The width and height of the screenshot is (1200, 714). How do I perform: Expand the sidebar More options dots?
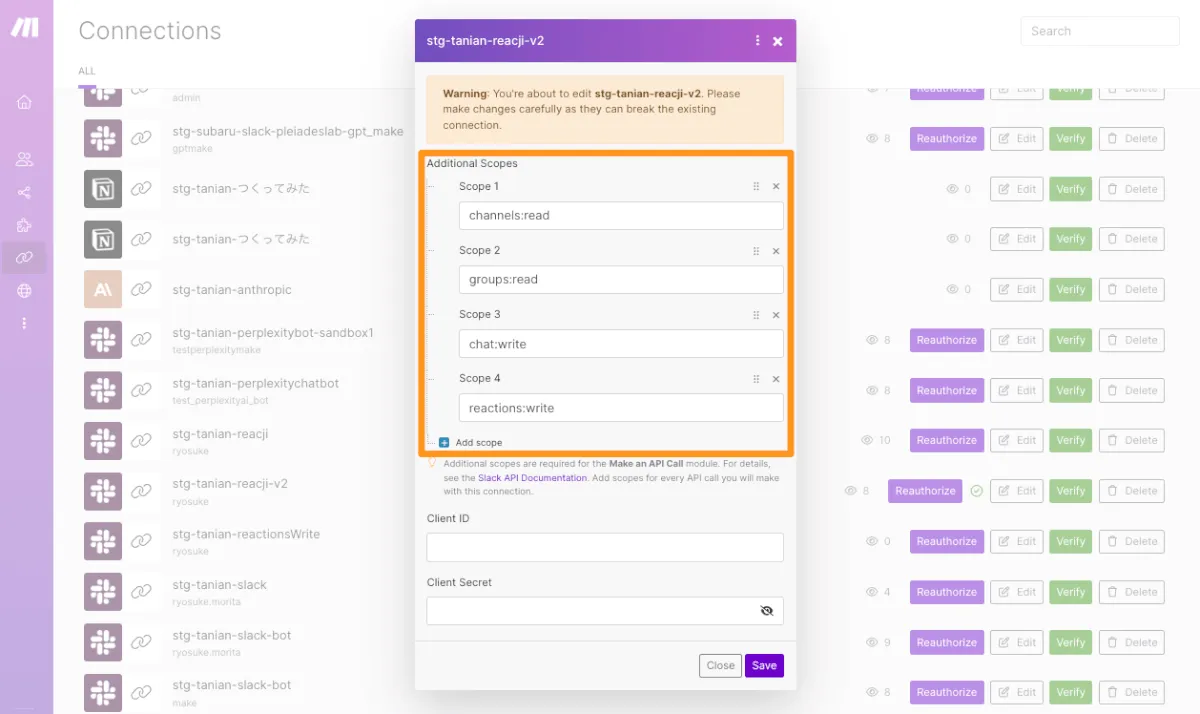click(x=25, y=323)
